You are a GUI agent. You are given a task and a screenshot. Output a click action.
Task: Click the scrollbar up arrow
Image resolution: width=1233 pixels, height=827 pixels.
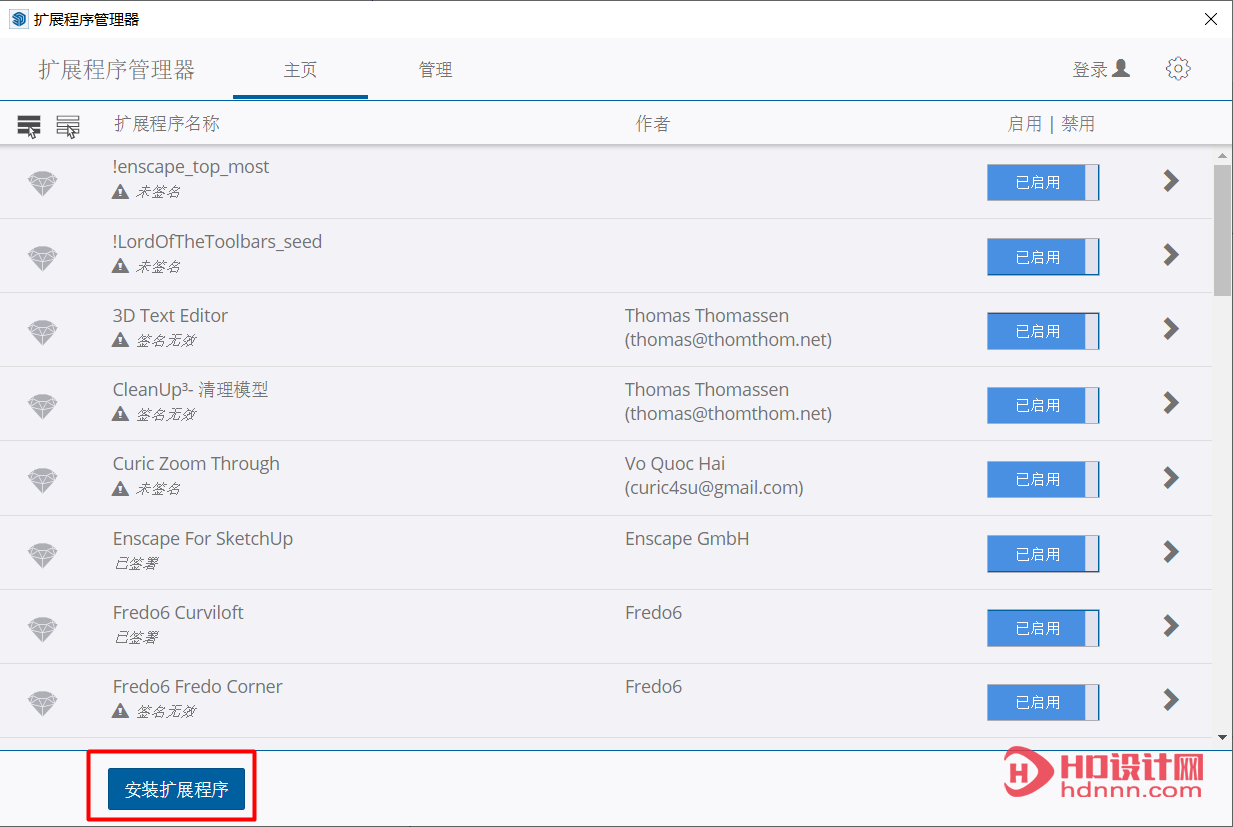(1222, 157)
